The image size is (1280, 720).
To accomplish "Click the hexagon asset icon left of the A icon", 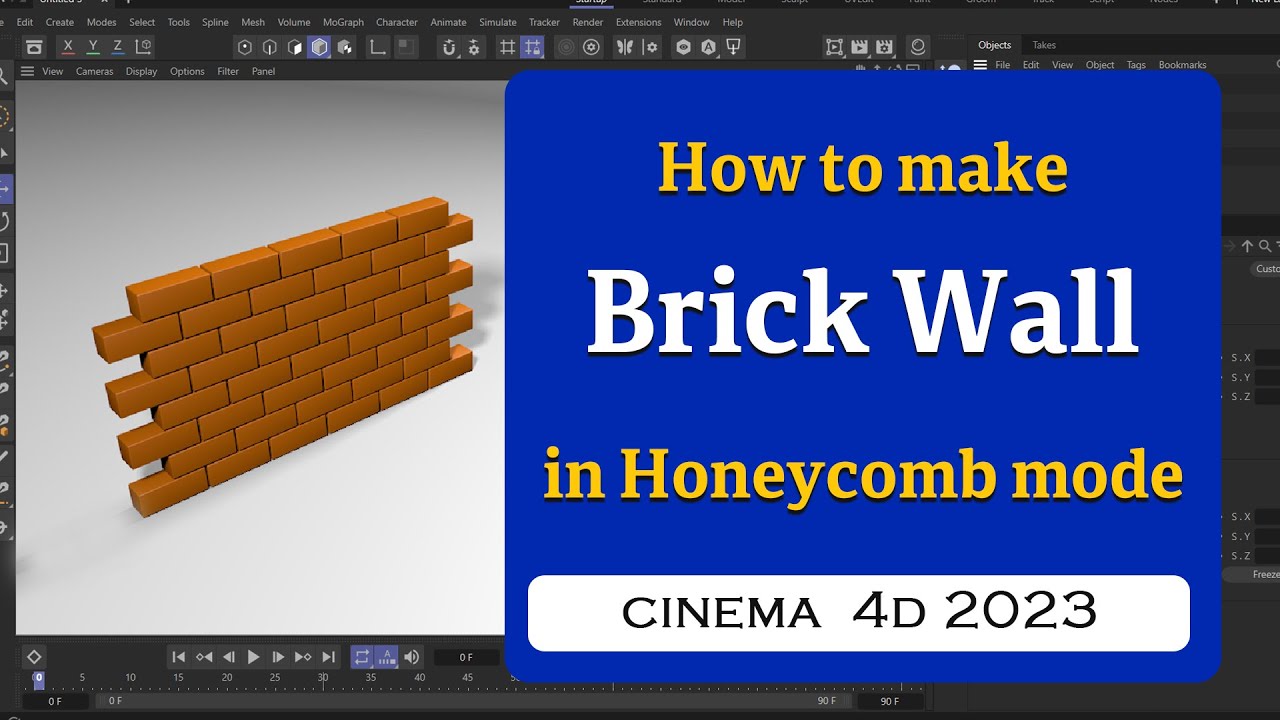I will [683, 47].
